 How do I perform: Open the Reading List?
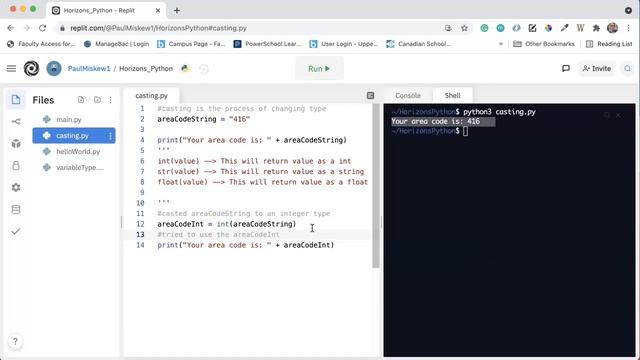[x=609, y=44]
